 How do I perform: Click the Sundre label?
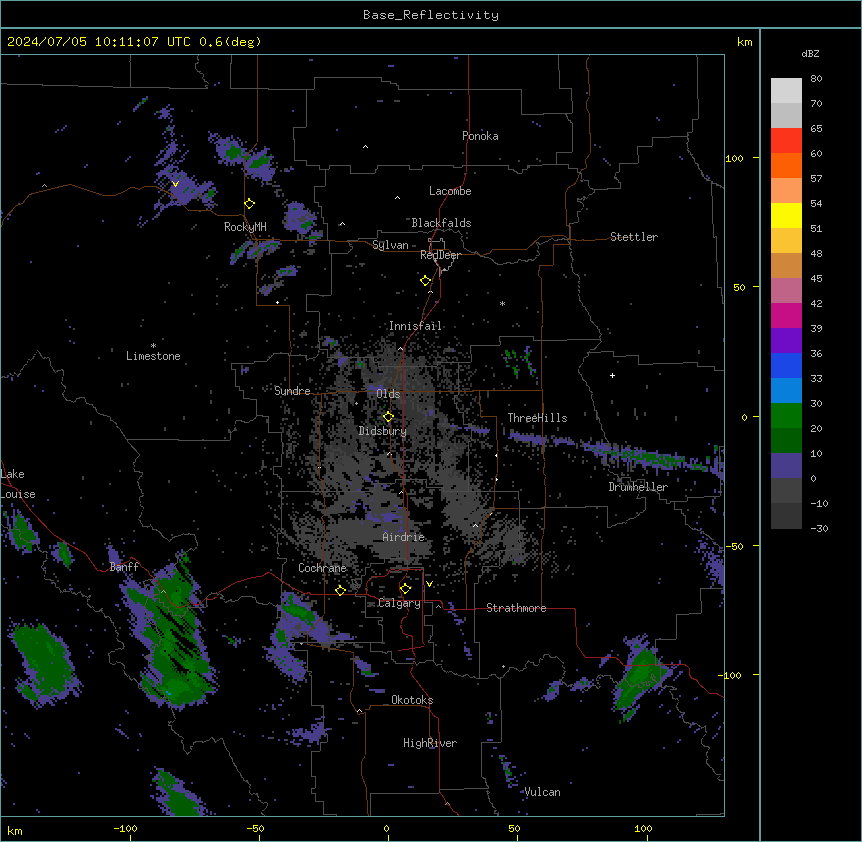point(292,391)
